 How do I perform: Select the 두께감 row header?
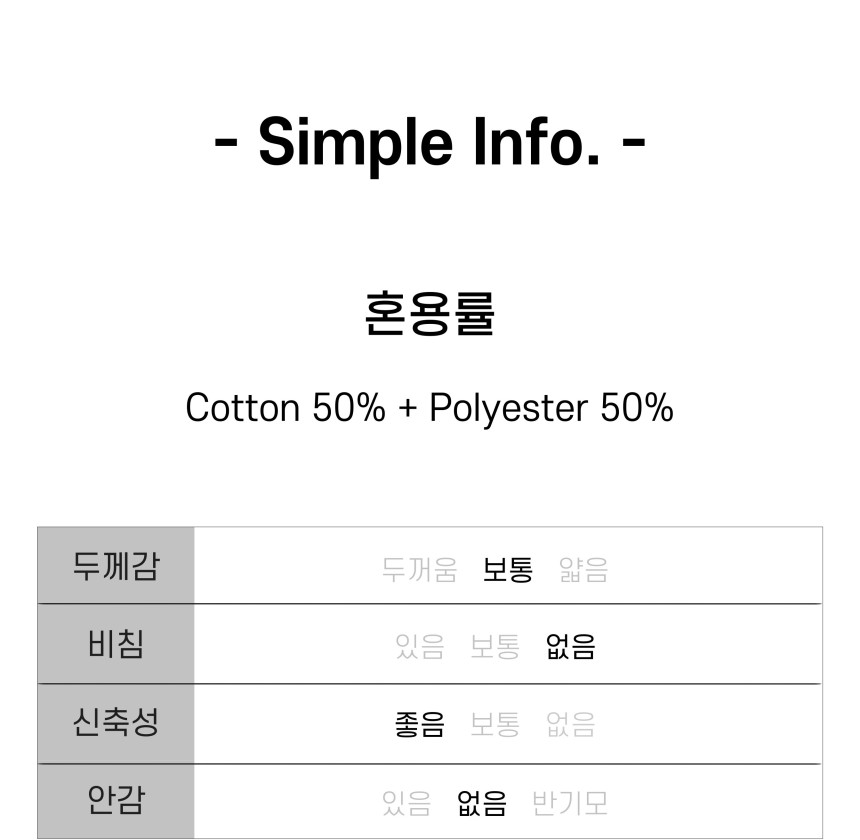(x=116, y=565)
